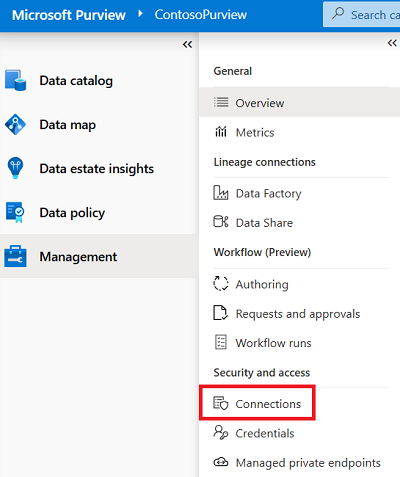400x477 pixels.
Task: Collapse the left navigation pane
Action: pos(187,44)
